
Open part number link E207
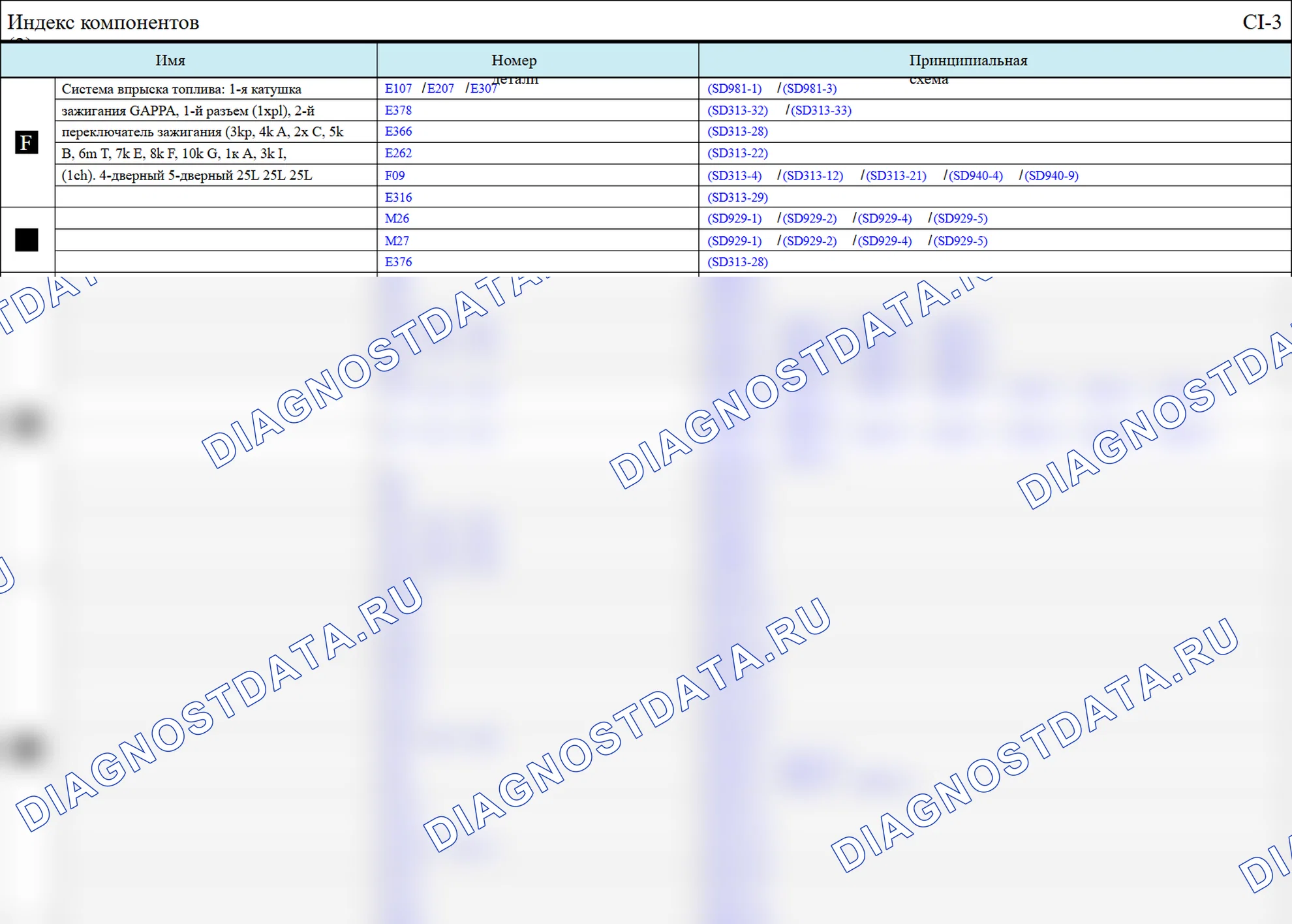pyautogui.click(x=440, y=89)
